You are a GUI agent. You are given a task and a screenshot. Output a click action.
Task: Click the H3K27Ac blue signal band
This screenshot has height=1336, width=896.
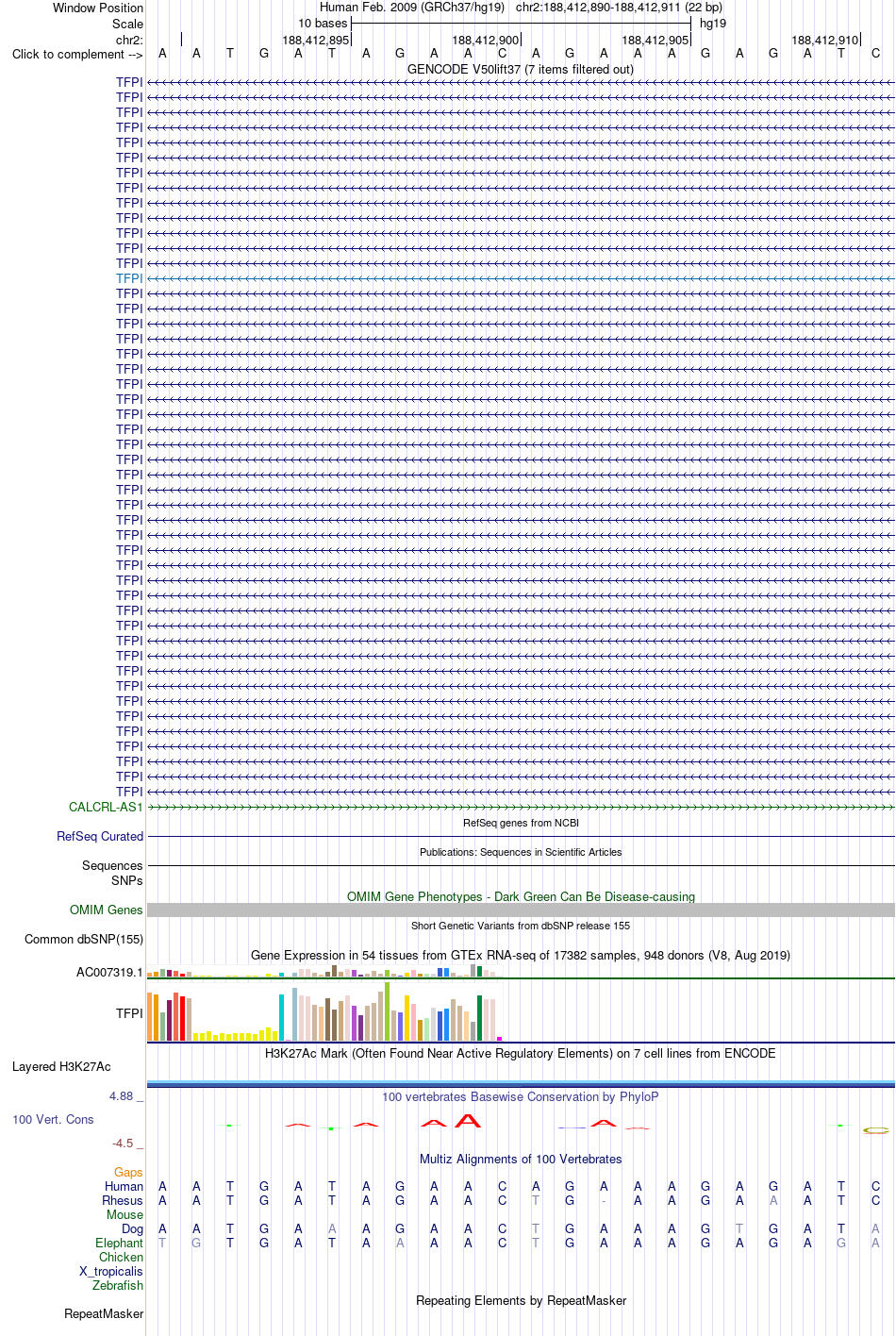521,1084
